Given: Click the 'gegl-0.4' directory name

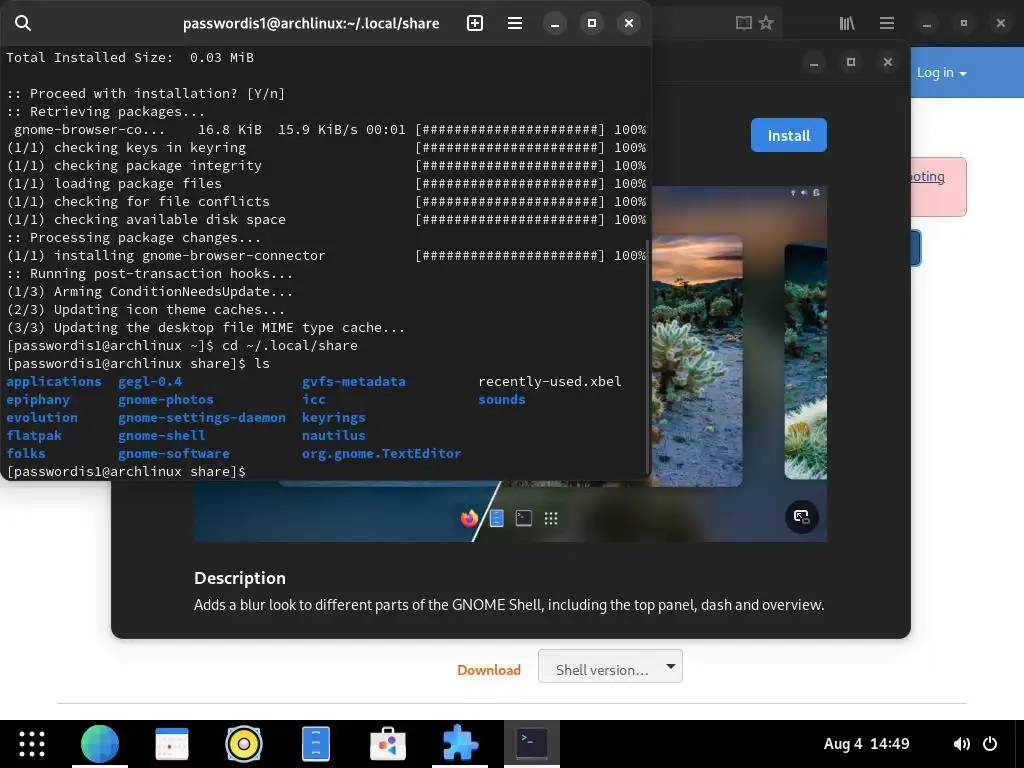Looking at the screenshot, I should (x=150, y=381).
